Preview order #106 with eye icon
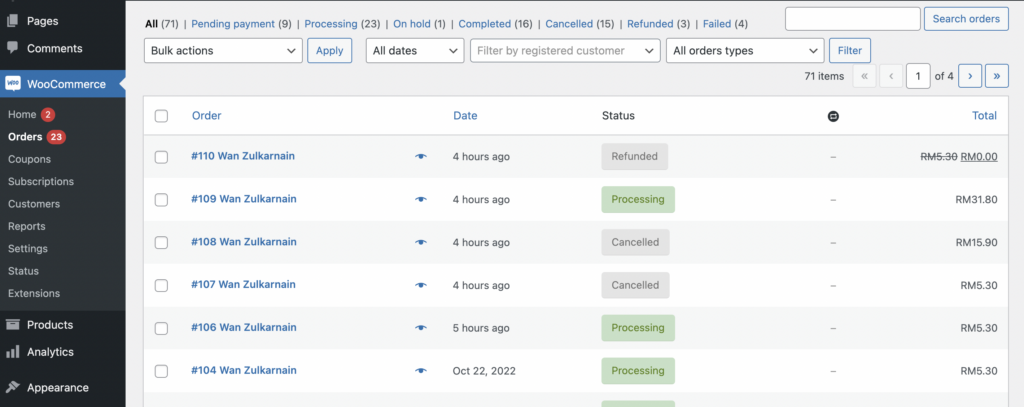The image size is (1024, 407). click(x=421, y=328)
